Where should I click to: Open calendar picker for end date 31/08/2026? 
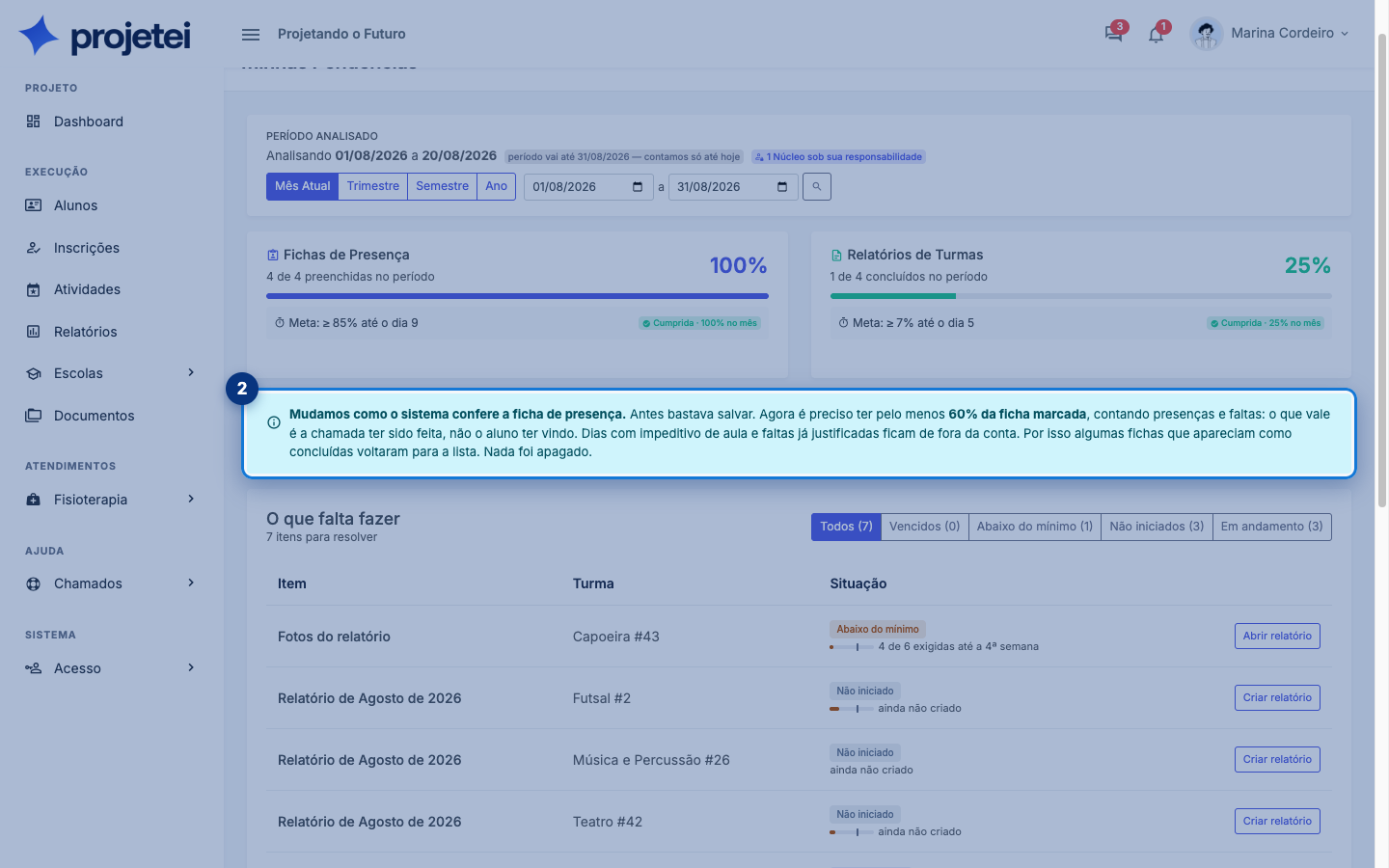pyautogui.click(x=782, y=187)
